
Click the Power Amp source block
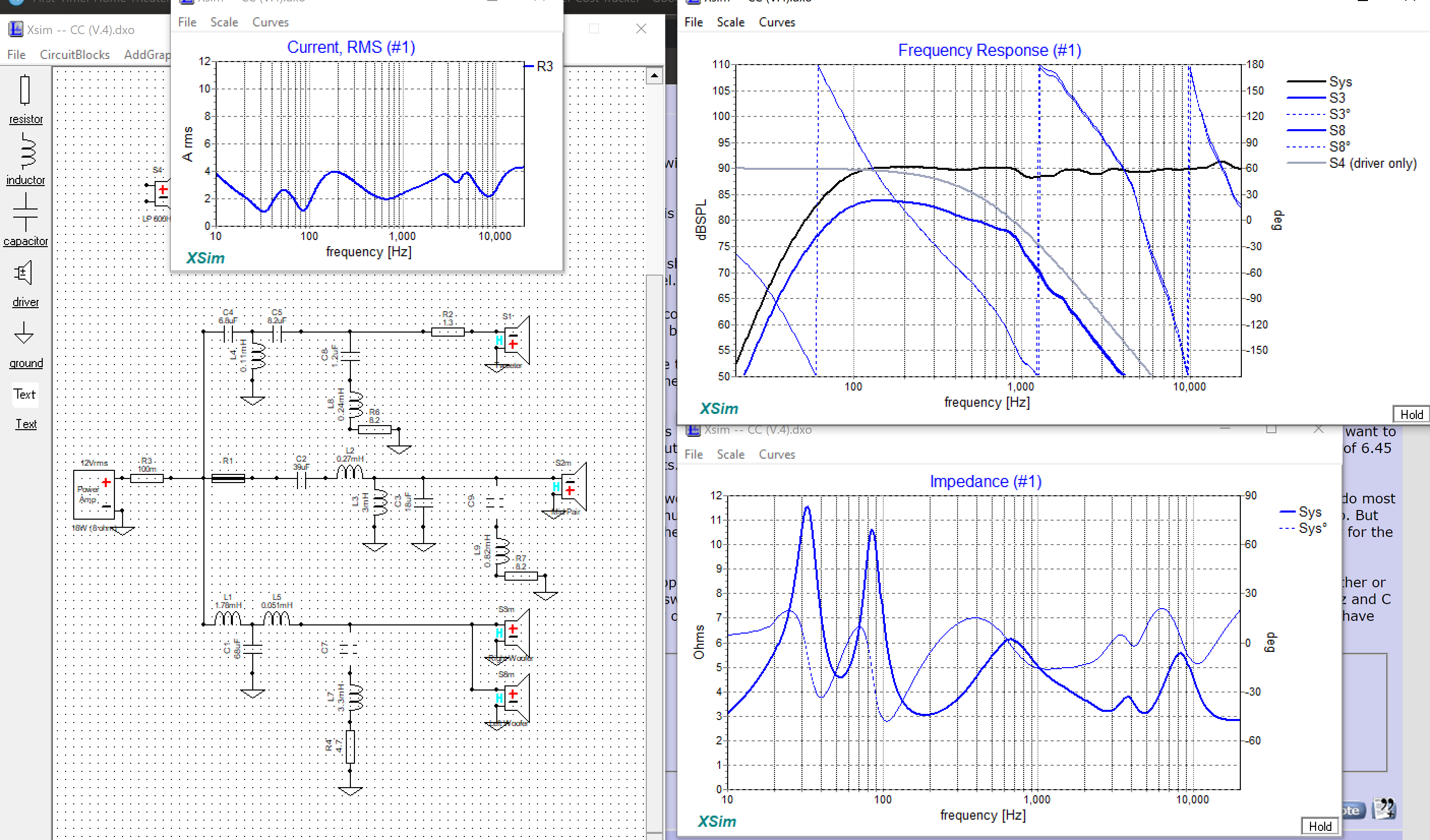(94, 494)
